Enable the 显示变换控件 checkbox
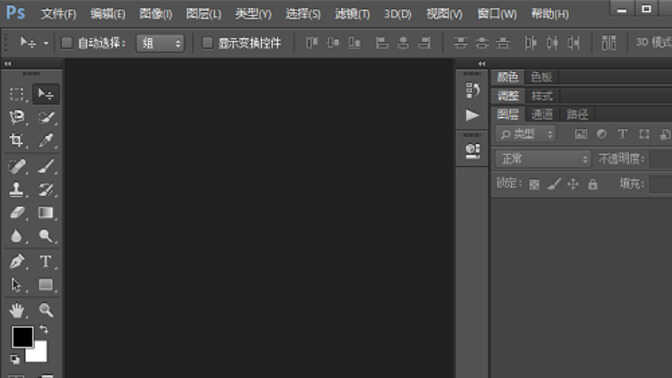Screen dimensions: 672x378 [x=207, y=42]
